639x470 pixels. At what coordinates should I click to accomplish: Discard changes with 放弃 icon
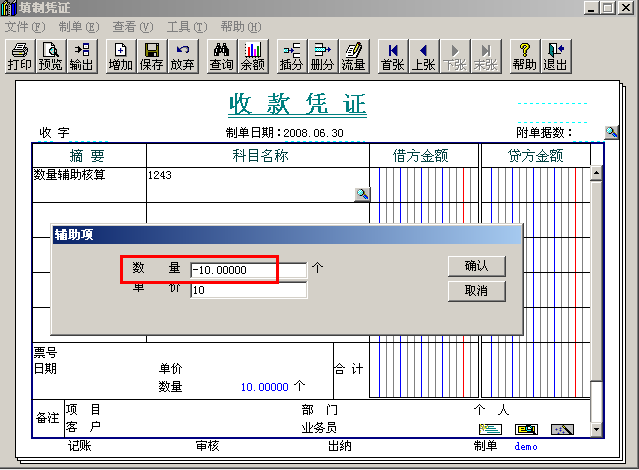[183, 56]
